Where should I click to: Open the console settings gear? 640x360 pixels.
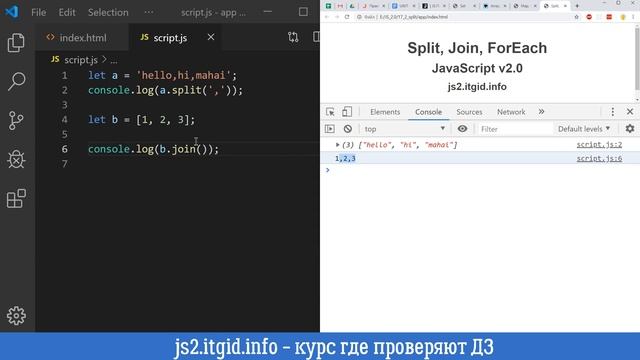[630, 129]
